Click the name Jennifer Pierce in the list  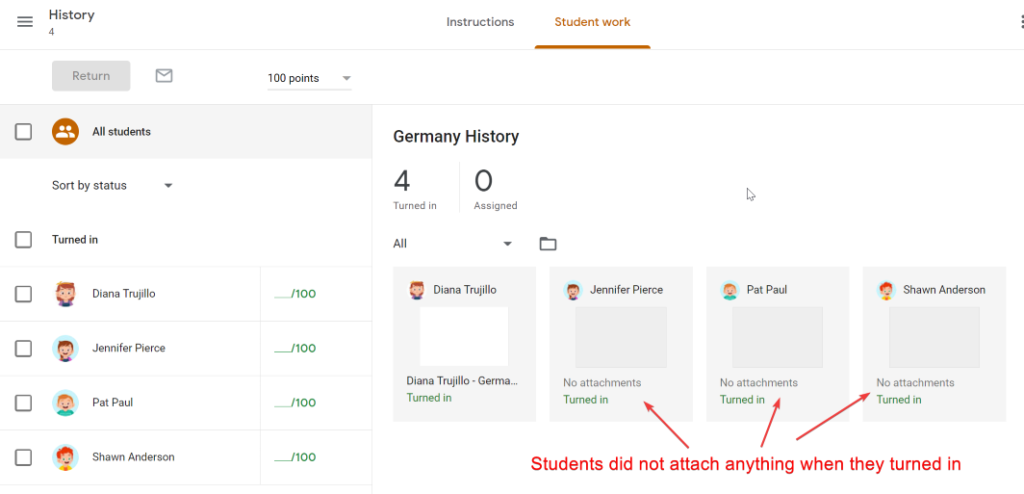pyautogui.click(x=129, y=348)
